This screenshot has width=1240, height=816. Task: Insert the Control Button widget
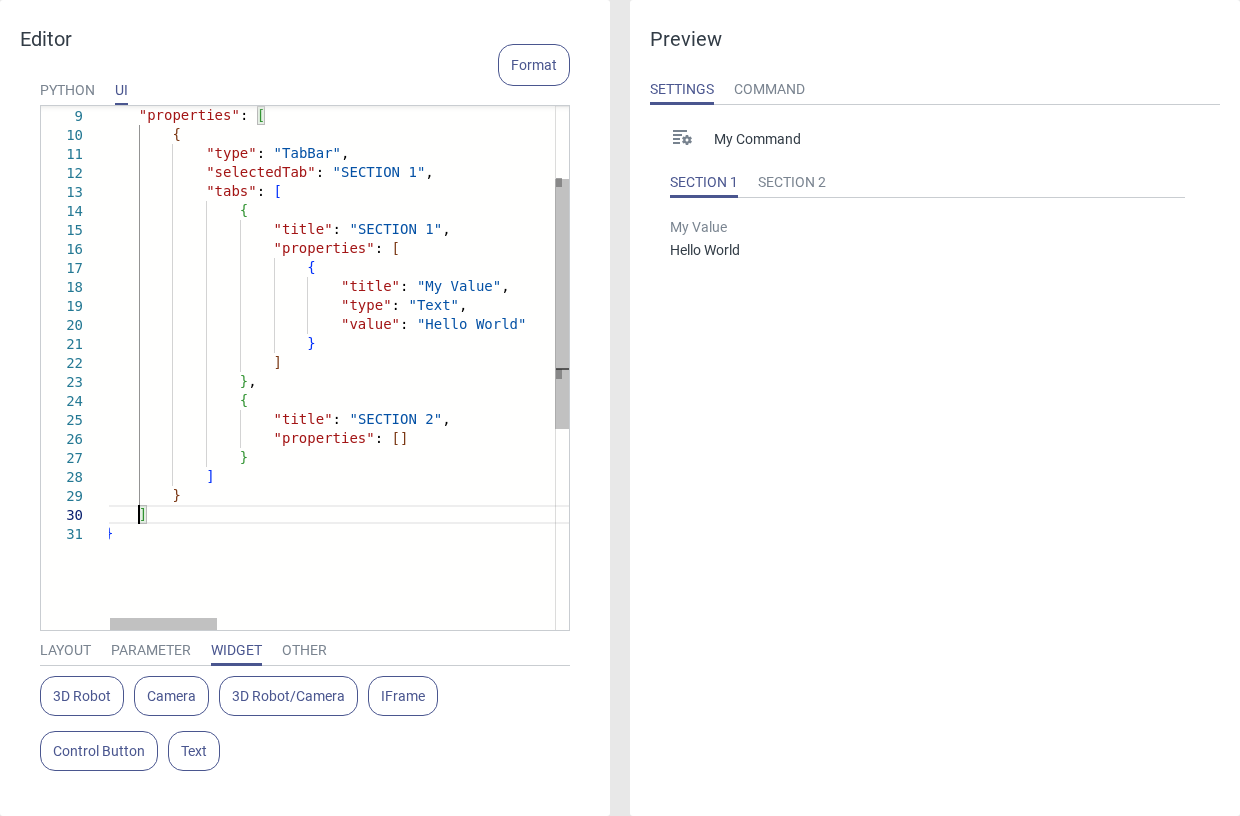(99, 751)
